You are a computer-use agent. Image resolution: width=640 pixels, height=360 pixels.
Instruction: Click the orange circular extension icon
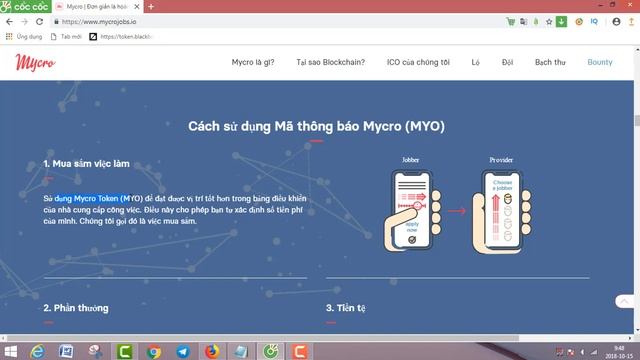point(579,22)
